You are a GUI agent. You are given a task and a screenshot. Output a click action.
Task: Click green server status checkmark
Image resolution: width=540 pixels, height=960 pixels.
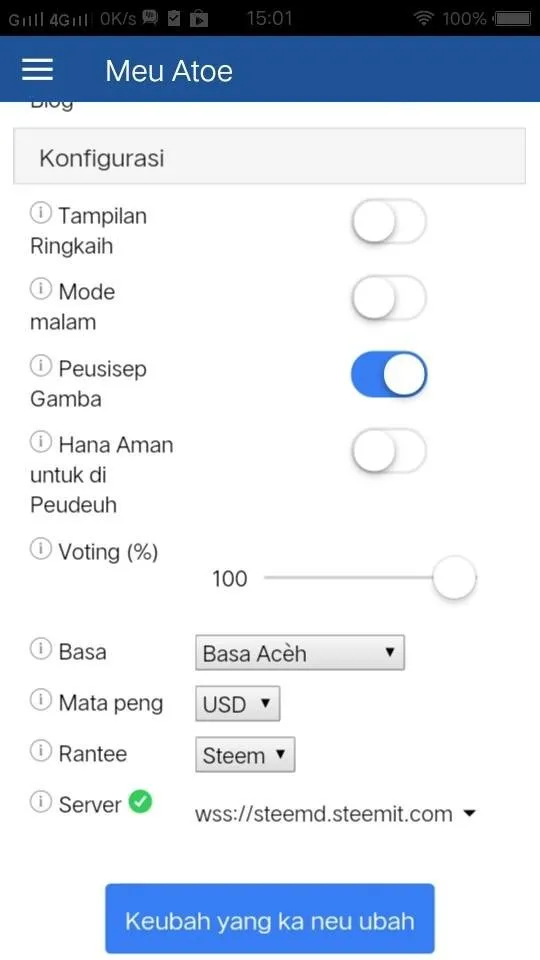140,802
